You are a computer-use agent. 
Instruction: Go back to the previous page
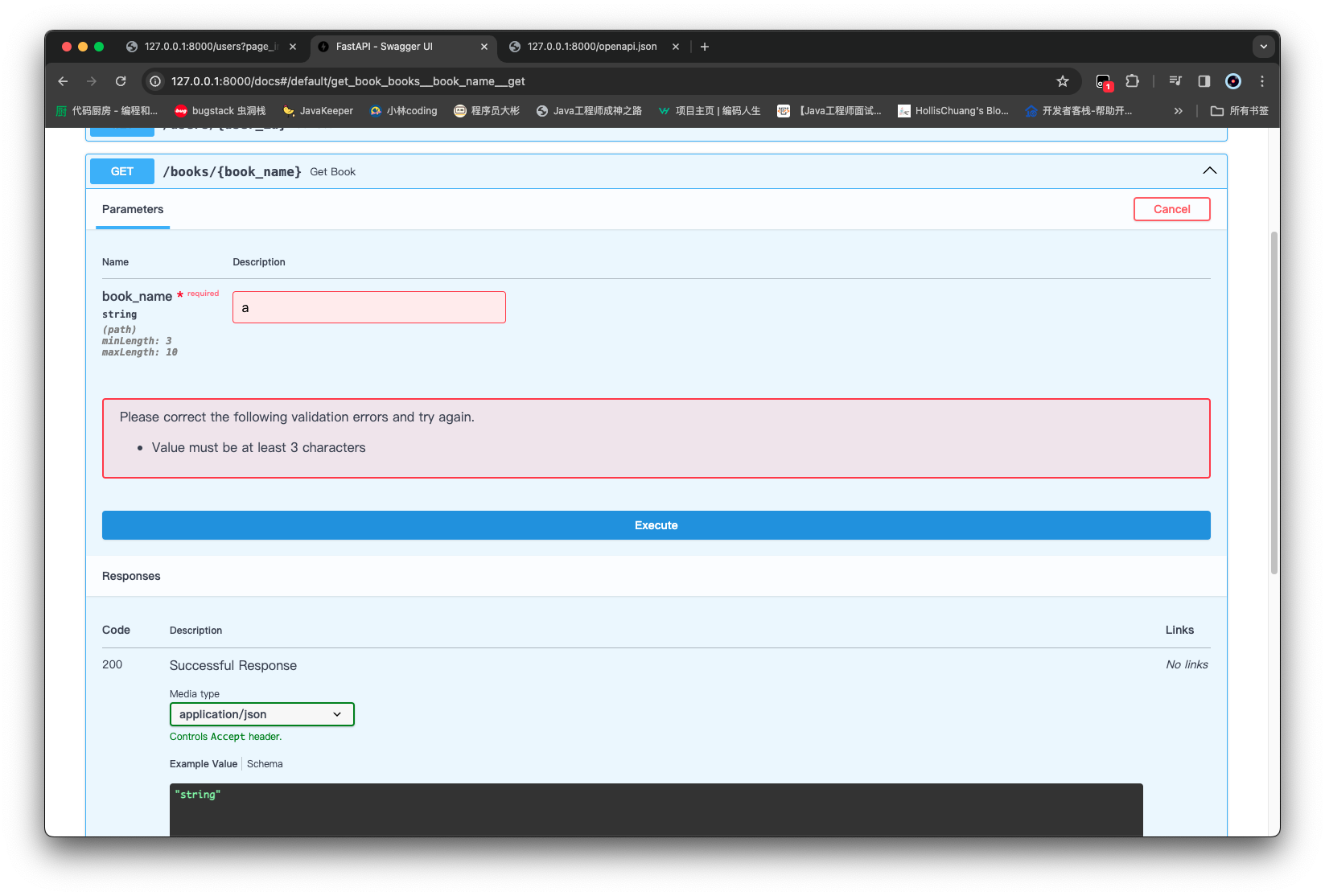tap(64, 81)
